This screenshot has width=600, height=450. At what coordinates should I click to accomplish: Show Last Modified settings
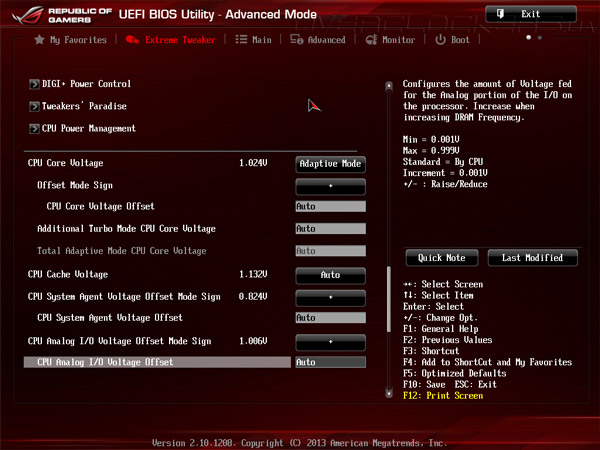[532, 258]
